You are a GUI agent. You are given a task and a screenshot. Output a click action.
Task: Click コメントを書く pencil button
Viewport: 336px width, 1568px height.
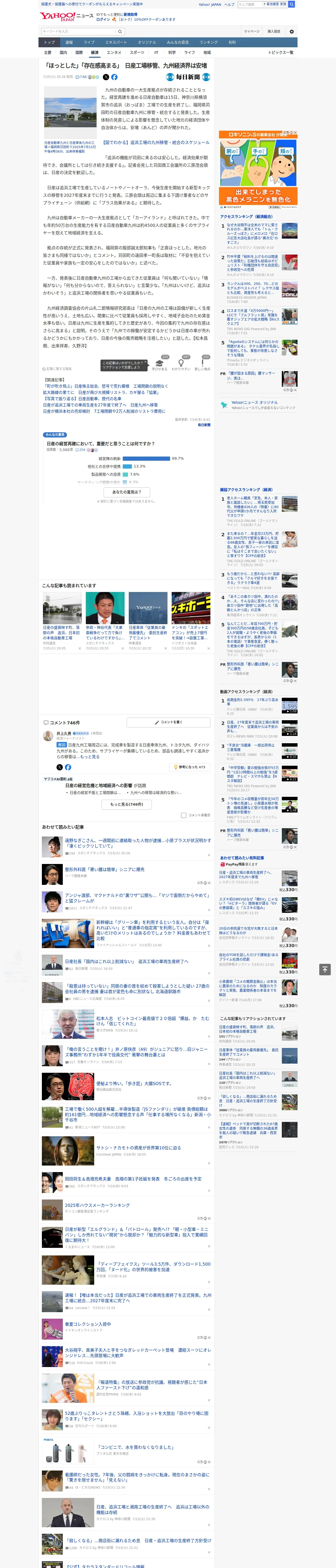point(168,723)
